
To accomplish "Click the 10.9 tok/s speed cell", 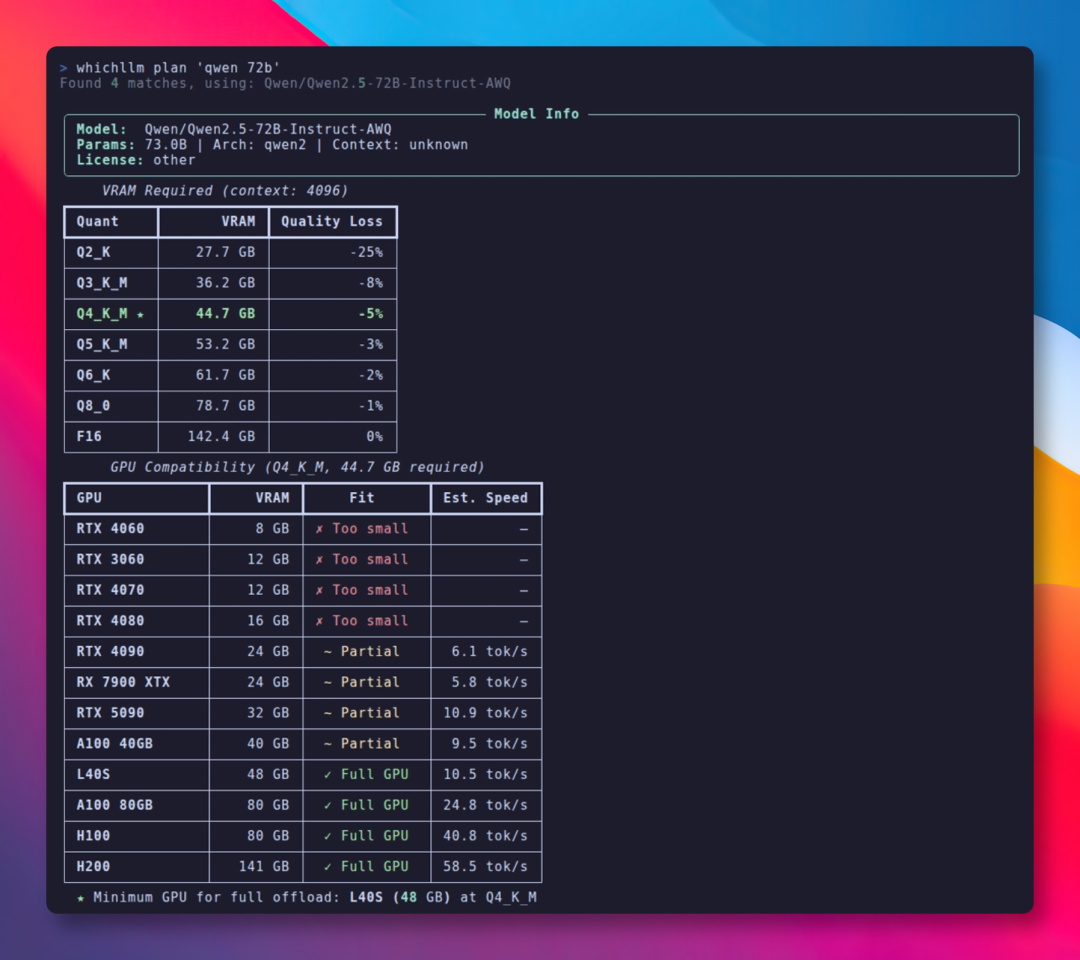I will click(x=485, y=713).
